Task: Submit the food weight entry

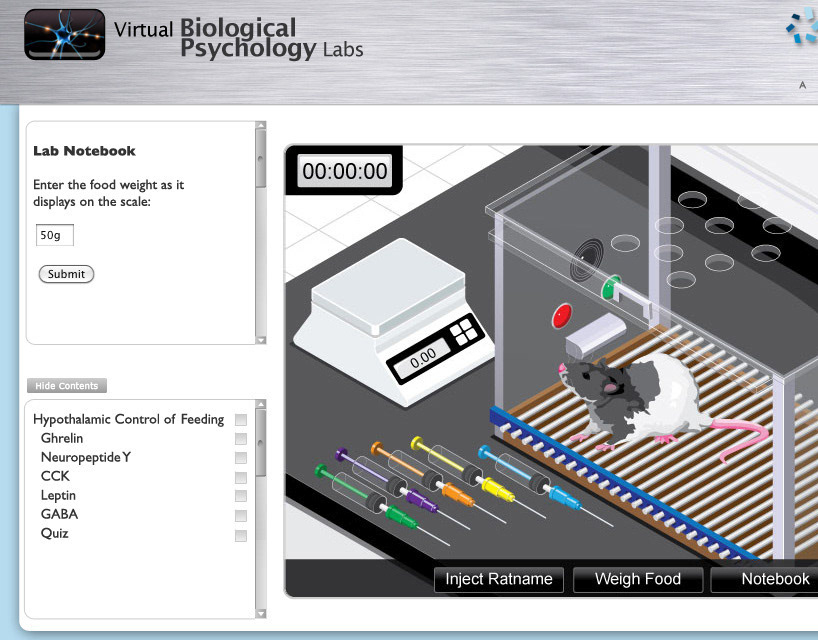Action: [66, 274]
